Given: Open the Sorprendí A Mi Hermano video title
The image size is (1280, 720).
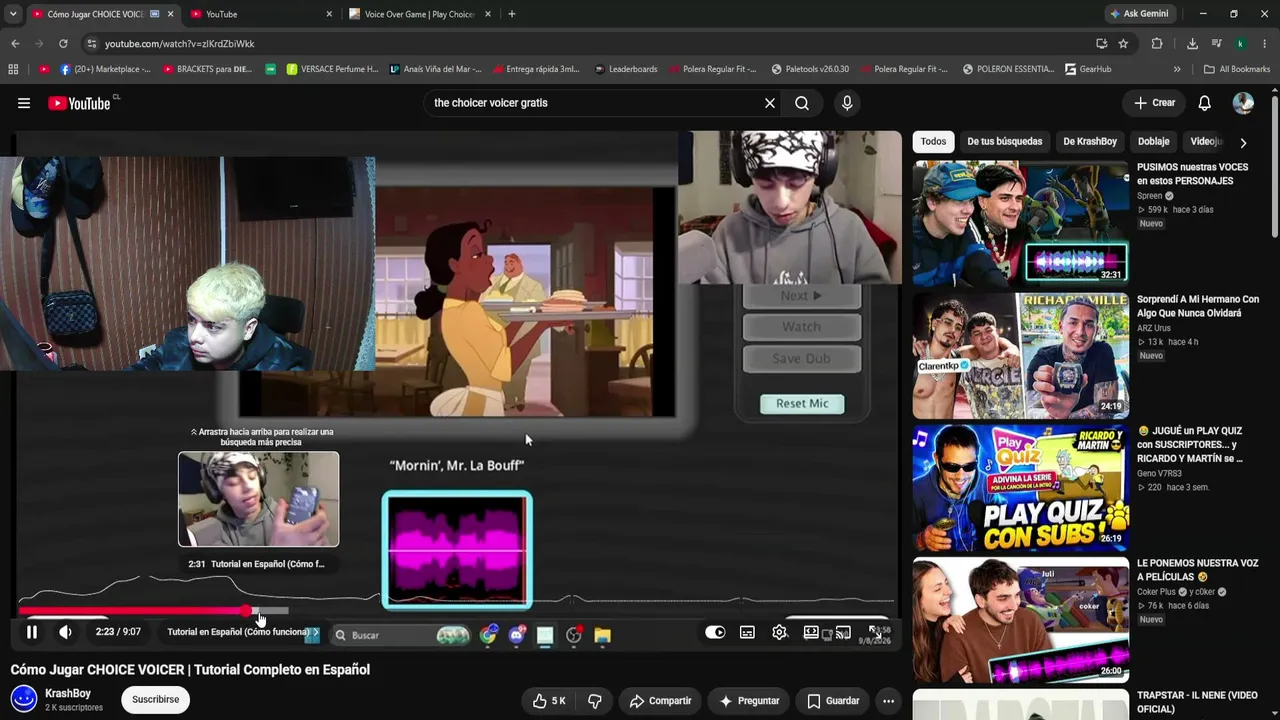Looking at the screenshot, I should [1198, 306].
